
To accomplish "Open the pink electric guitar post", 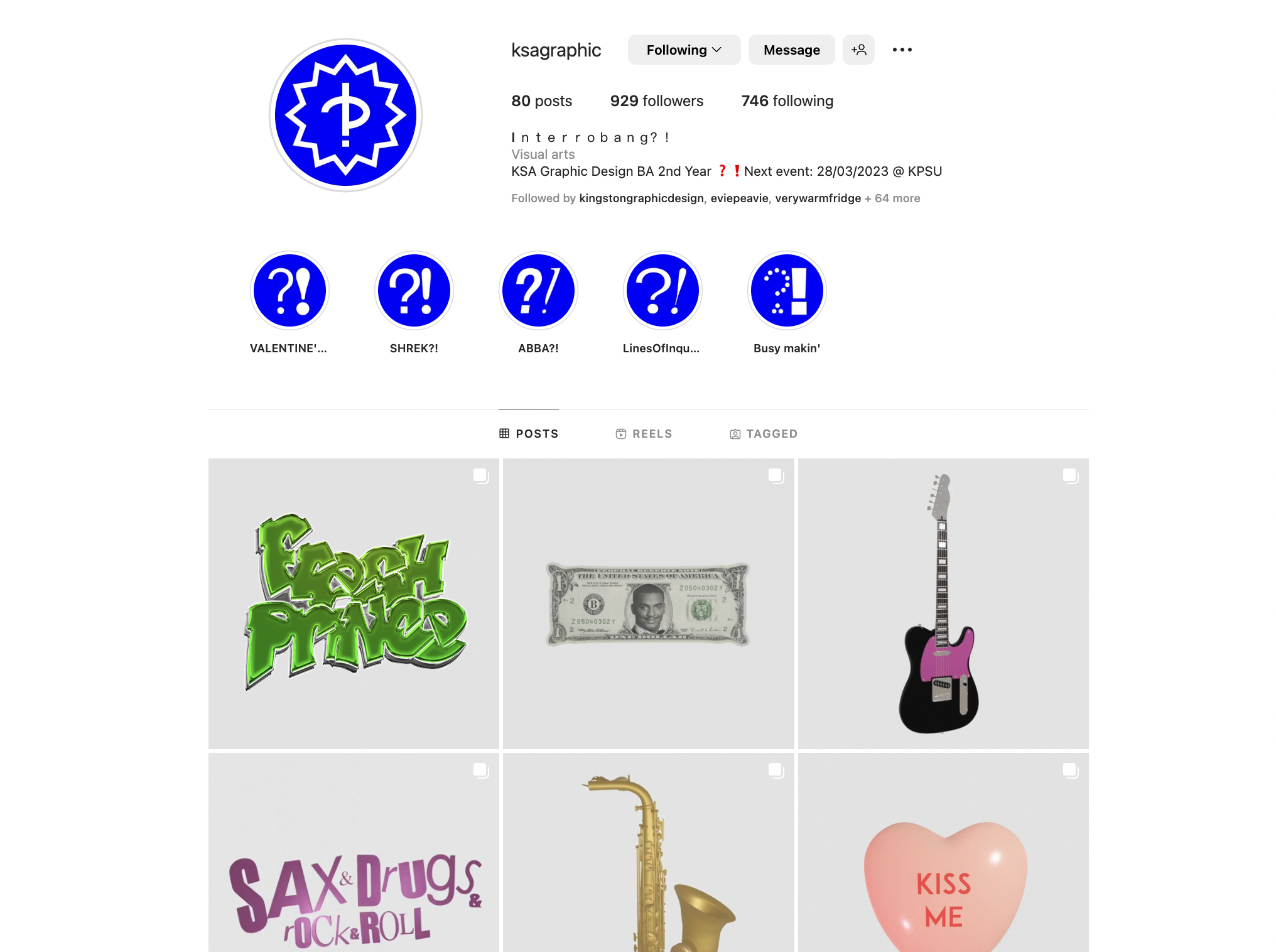I will click(x=943, y=603).
